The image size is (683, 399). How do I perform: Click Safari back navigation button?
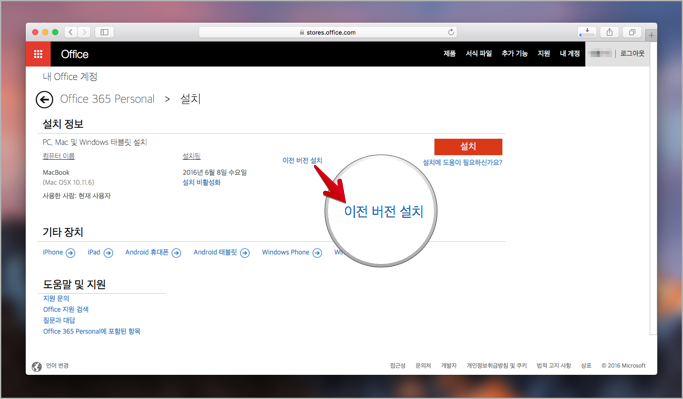click(x=71, y=32)
